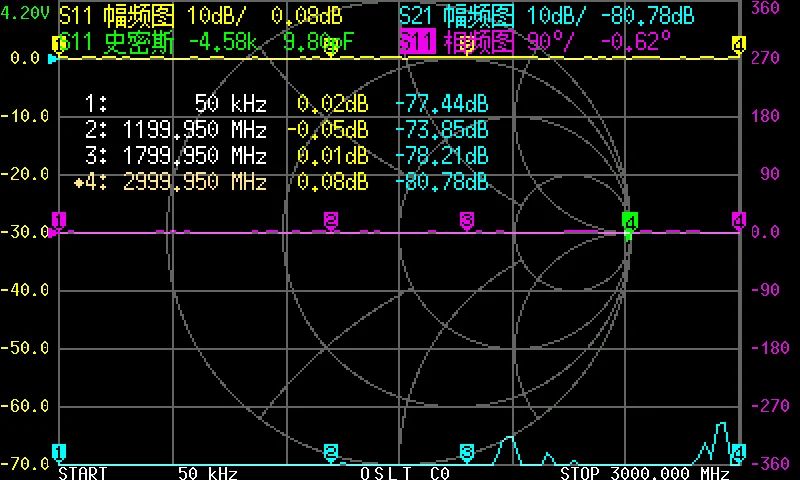The height and width of the screenshot is (480, 800).
Task: Click the -70.0 dB axis label
Action: 24,464
